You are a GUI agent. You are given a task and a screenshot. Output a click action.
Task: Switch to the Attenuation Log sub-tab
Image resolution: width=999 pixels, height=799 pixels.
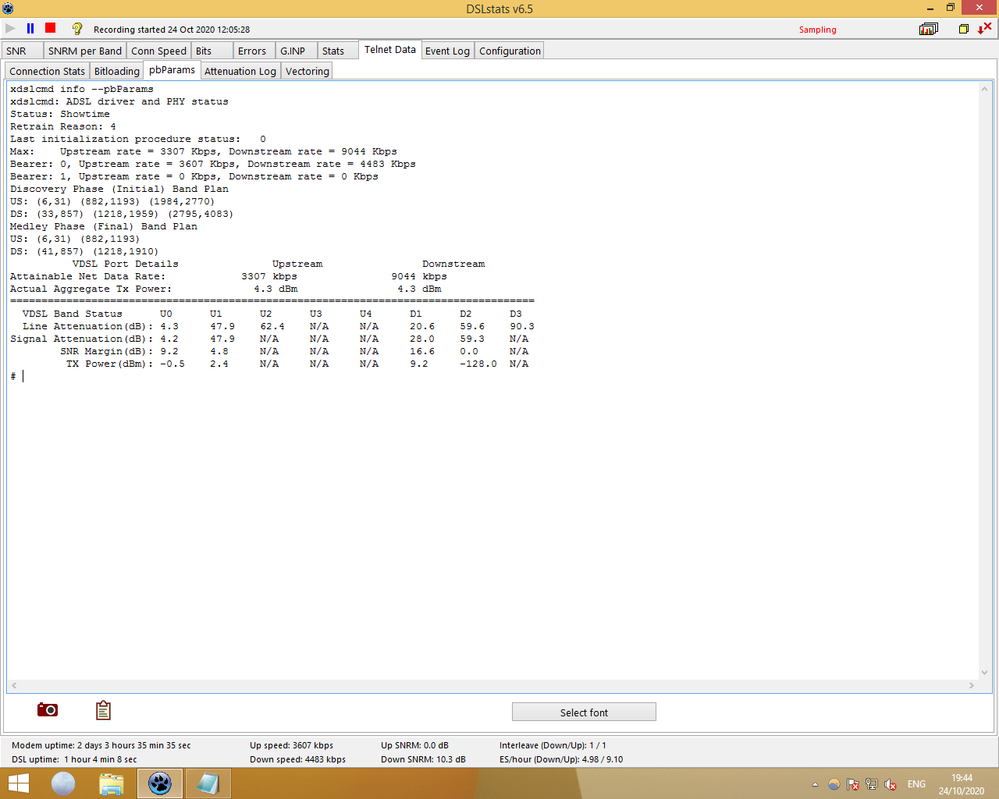[240, 71]
